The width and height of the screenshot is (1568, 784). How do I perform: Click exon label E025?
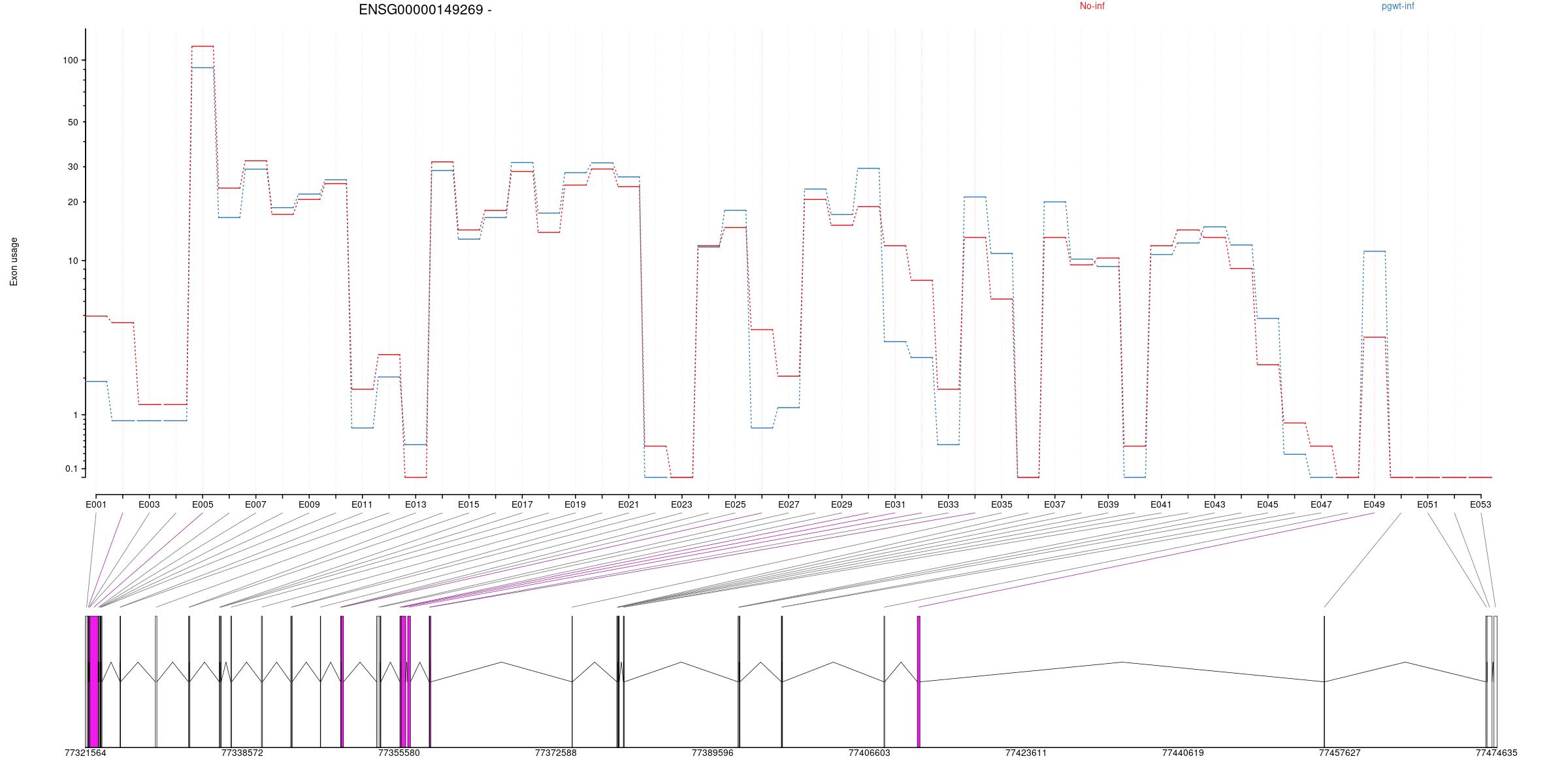[x=735, y=504]
